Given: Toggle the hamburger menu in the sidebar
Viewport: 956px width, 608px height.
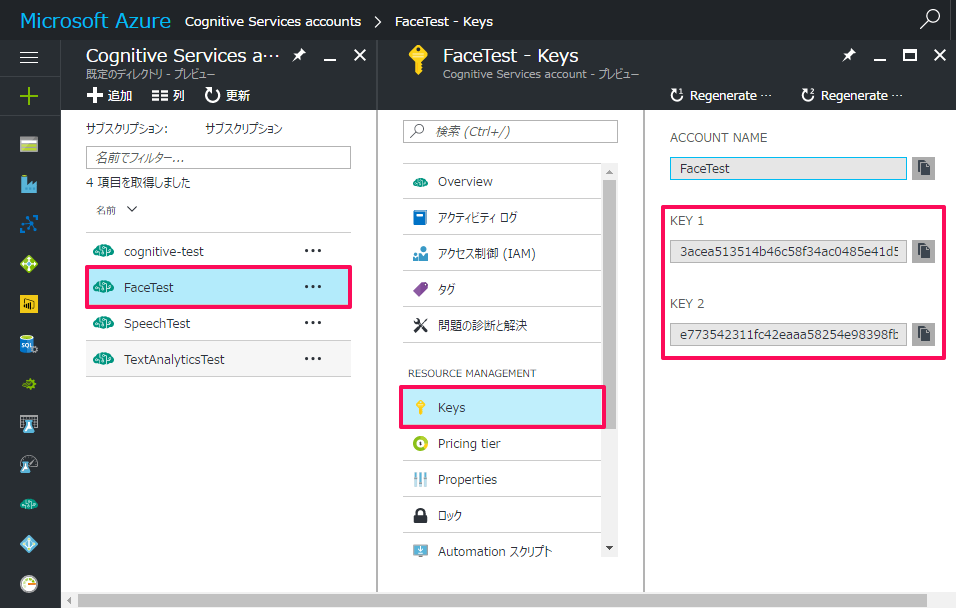Looking at the screenshot, I should coord(29,58).
